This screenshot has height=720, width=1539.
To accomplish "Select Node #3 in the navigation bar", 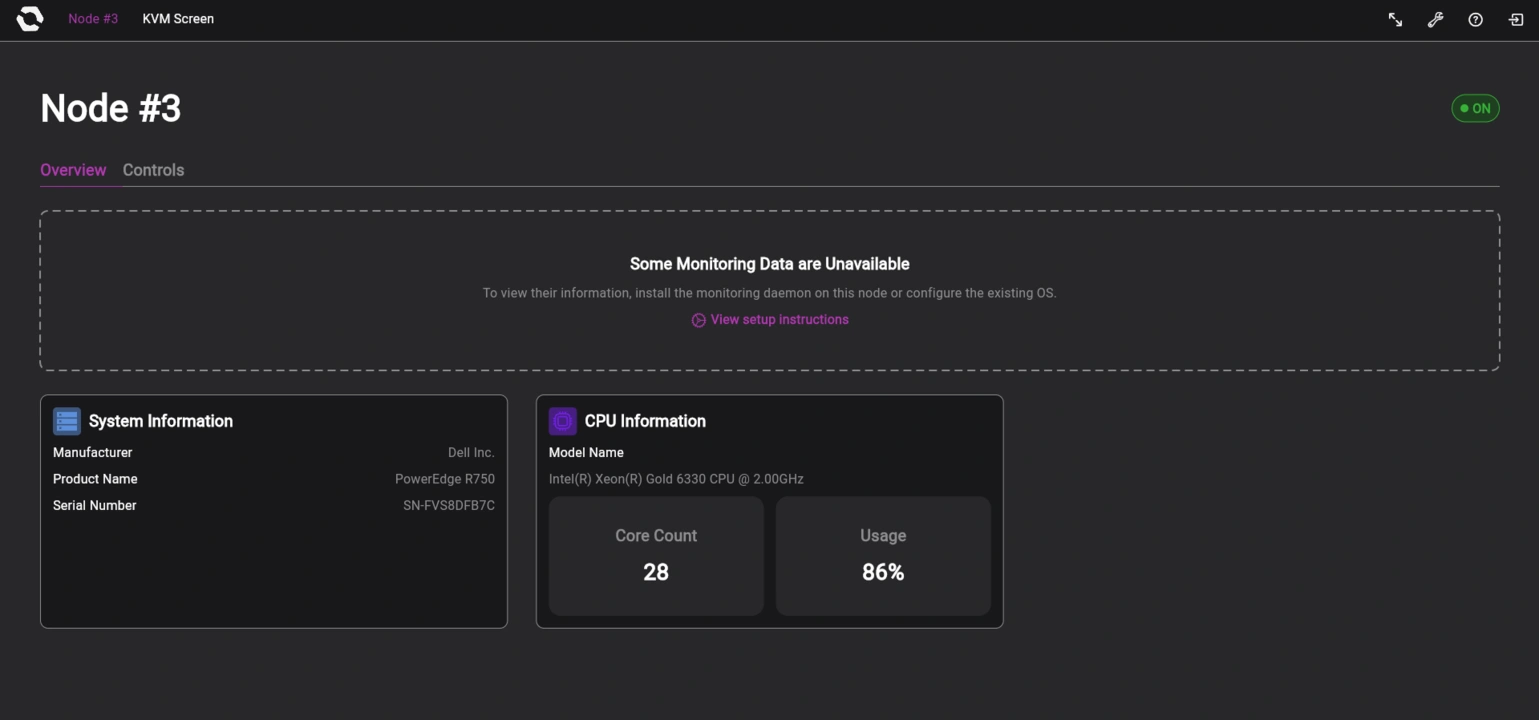I will click(92, 18).
